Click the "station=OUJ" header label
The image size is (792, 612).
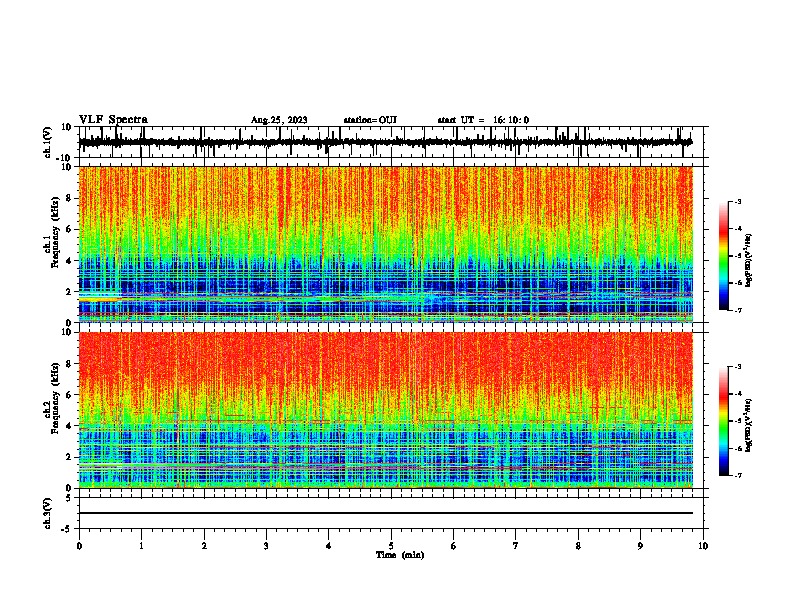(370, 120)
